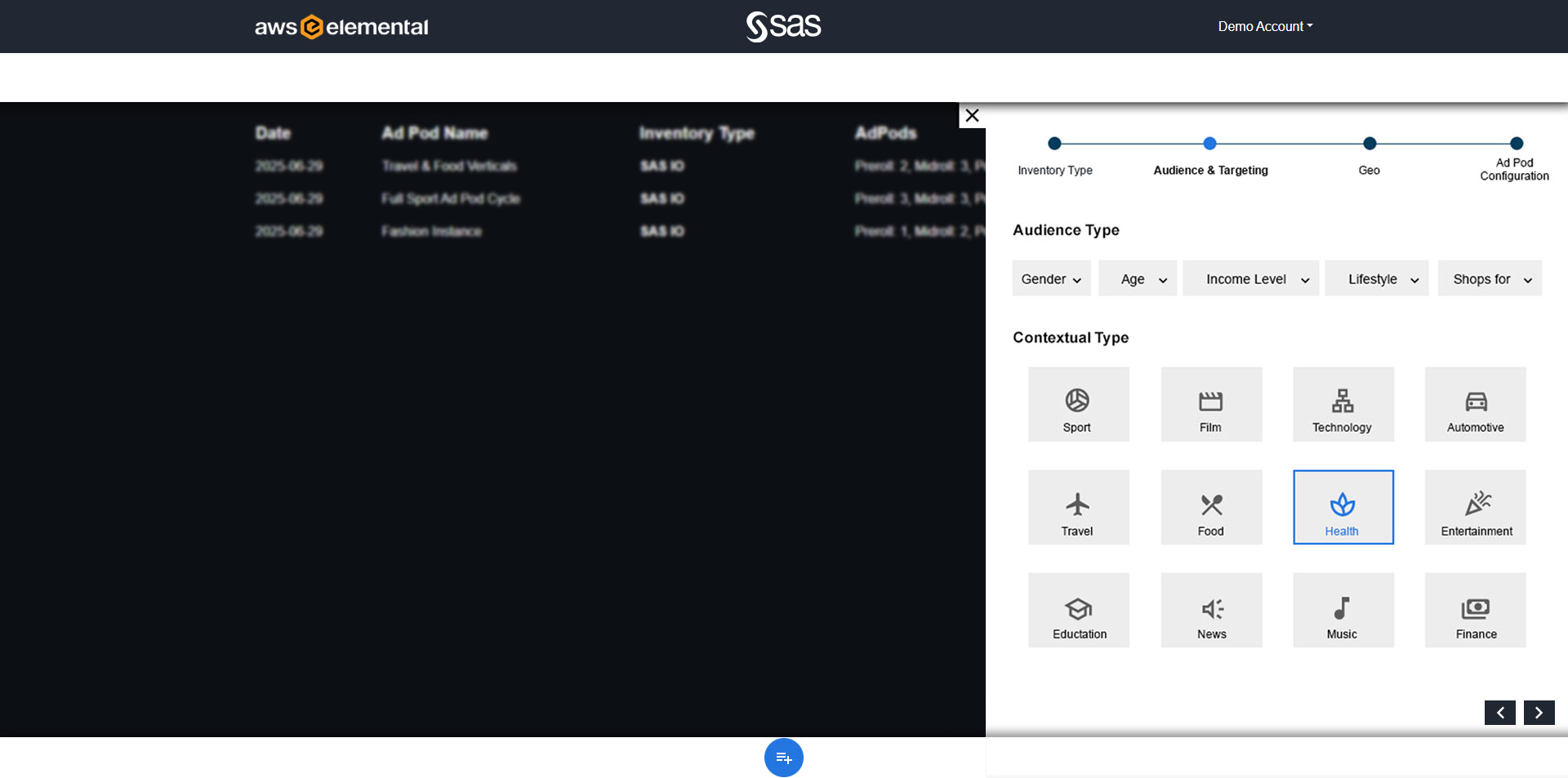Choose the Film contextual category

coord(1211,405)
